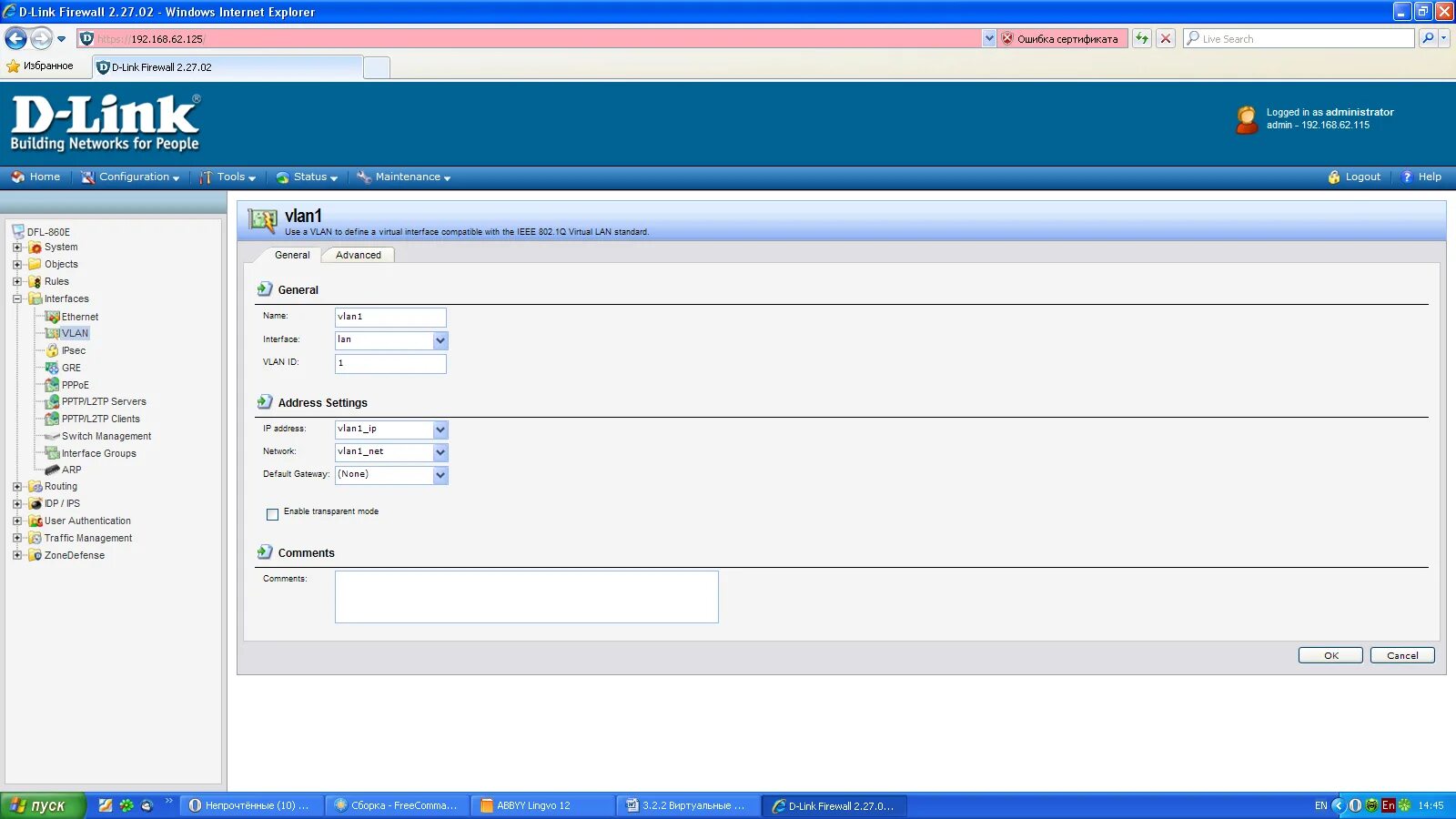This screenshot has width=1456, height=819.
Task: Open the Network dropdown vlan1_net
Action: click(440, 452)
